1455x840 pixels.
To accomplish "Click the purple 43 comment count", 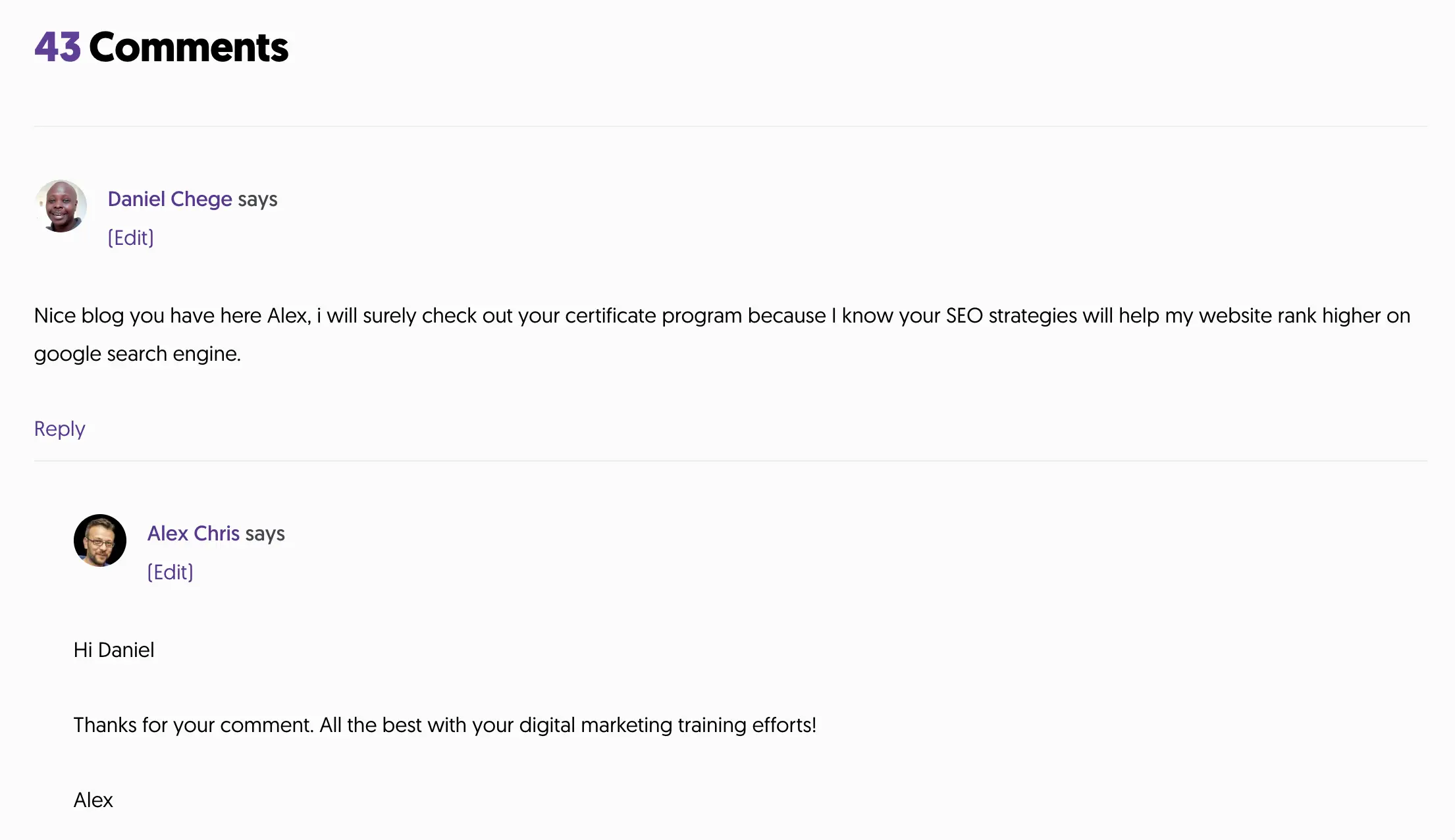I will pos(57,47).
